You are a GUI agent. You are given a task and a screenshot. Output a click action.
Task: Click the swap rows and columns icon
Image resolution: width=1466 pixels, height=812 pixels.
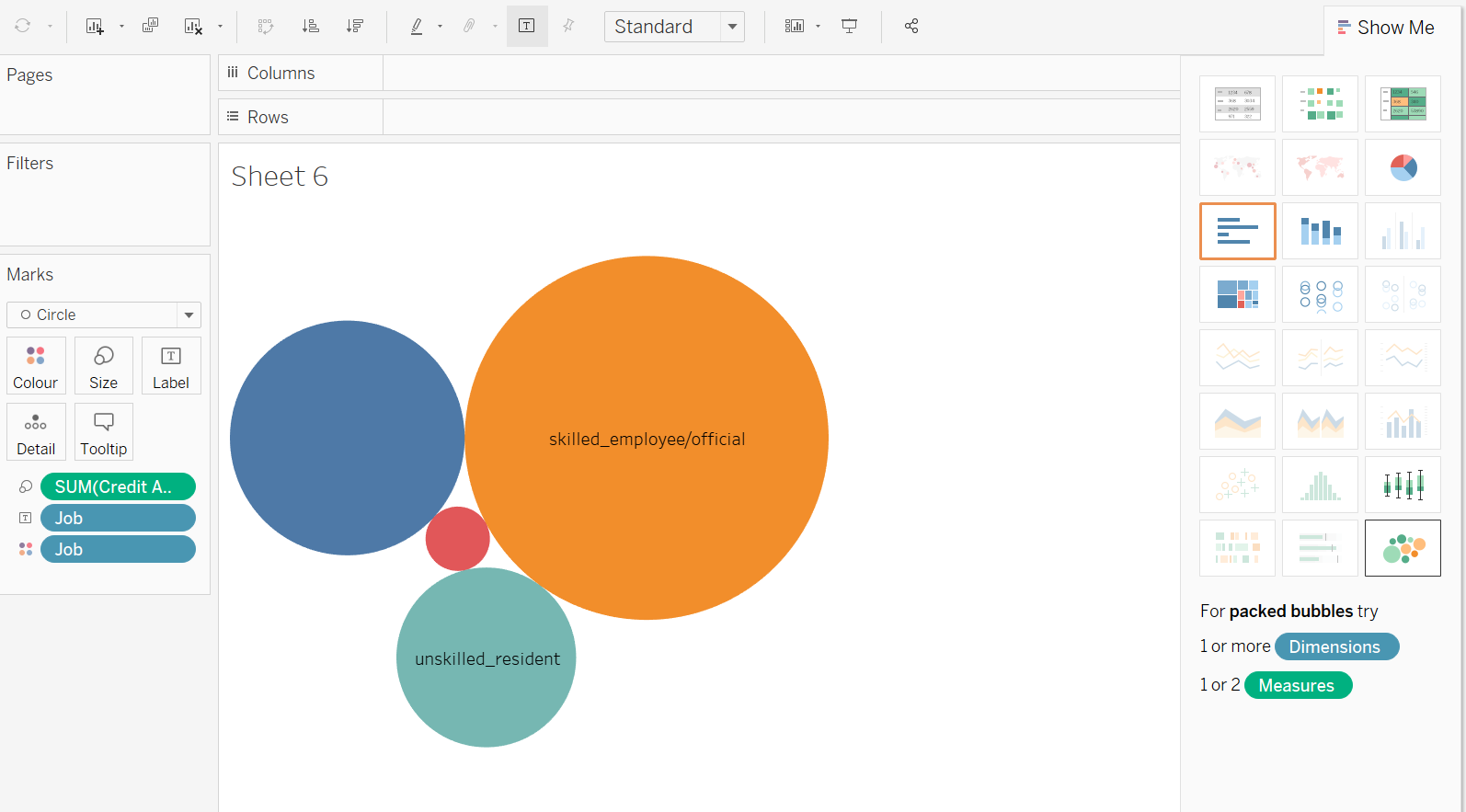pos(266,26)
